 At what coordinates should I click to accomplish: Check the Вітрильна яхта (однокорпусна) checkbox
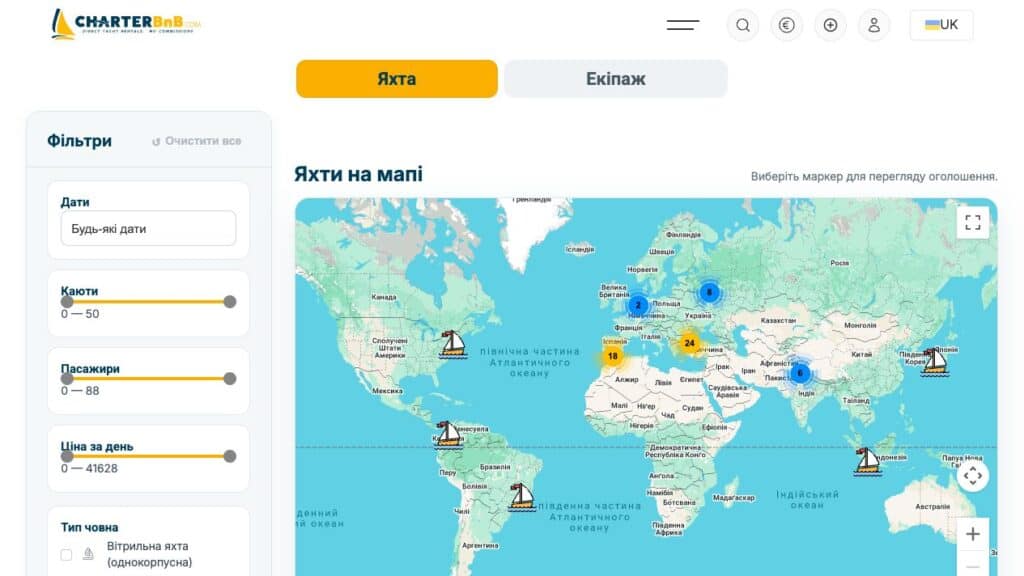point(67,555)
